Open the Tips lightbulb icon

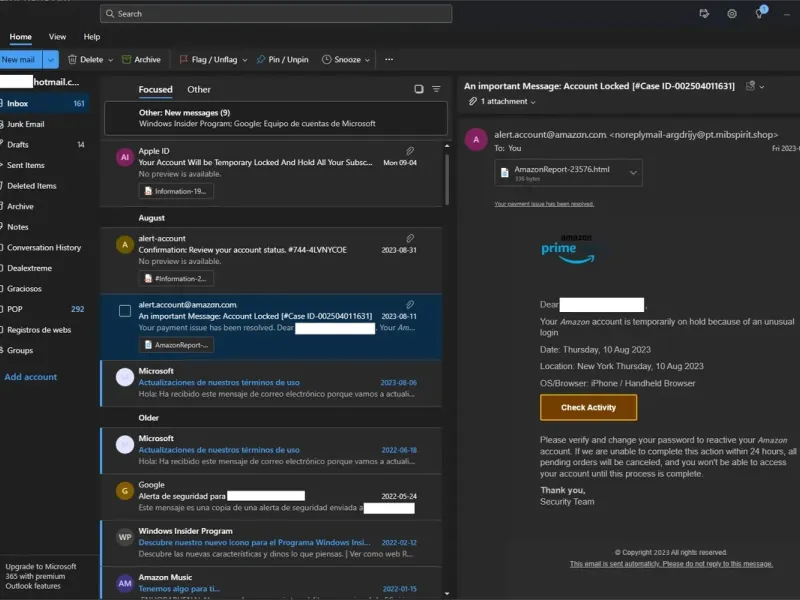tap(760, 13)
